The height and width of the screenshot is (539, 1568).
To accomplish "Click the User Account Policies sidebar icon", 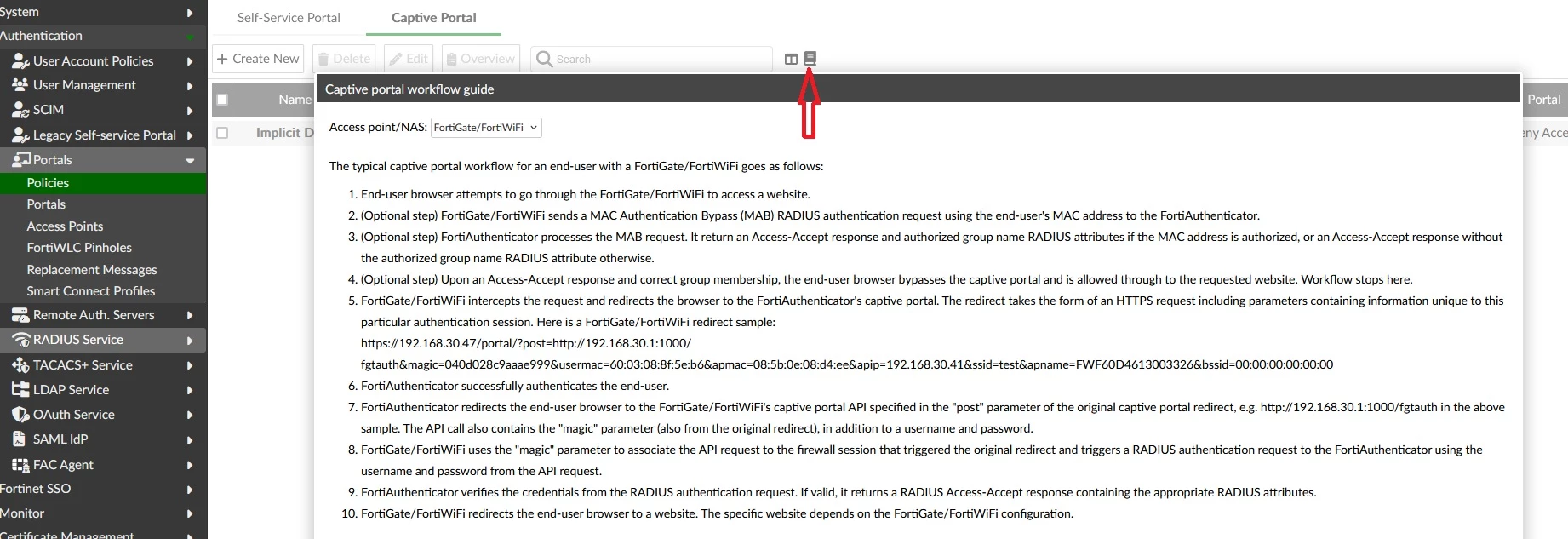I will [20, 61].
